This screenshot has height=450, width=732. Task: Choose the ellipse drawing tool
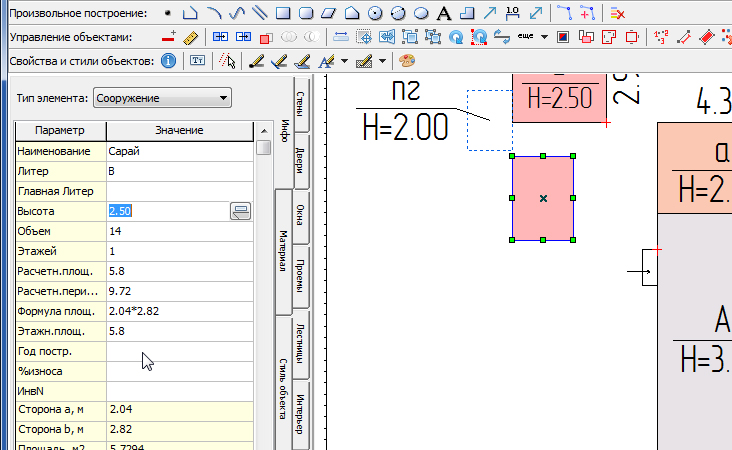(421, 13)
